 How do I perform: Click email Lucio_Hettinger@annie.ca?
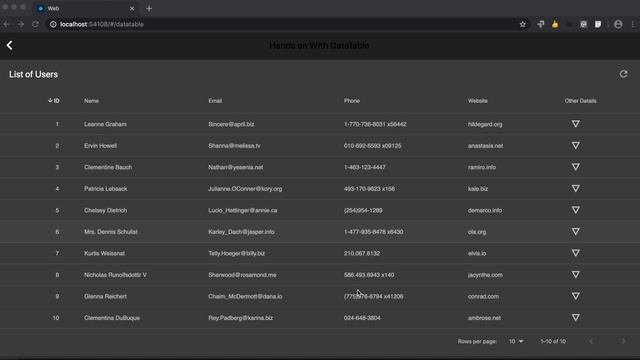242,210
